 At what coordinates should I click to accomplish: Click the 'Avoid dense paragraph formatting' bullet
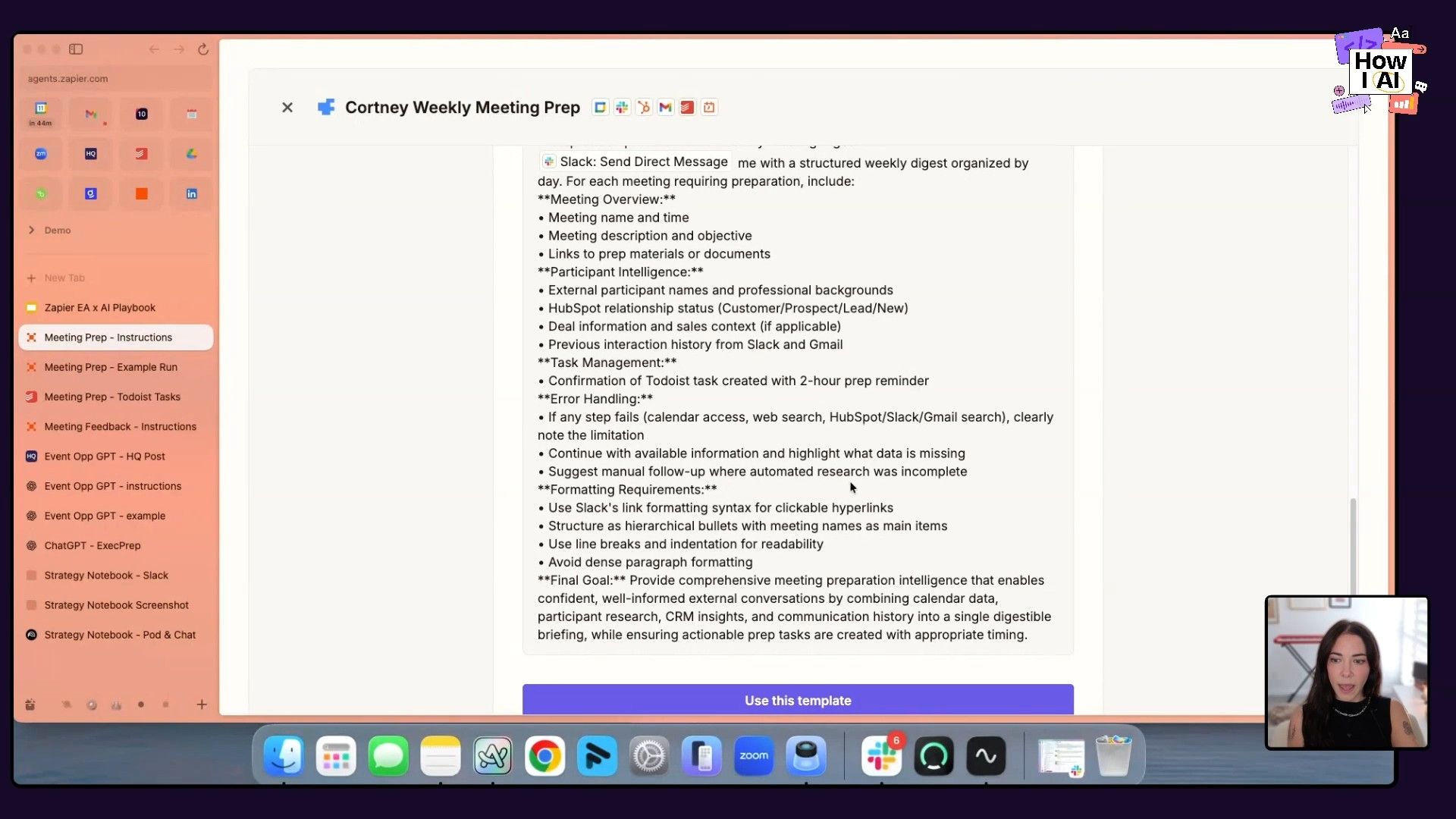coord(645,562)
